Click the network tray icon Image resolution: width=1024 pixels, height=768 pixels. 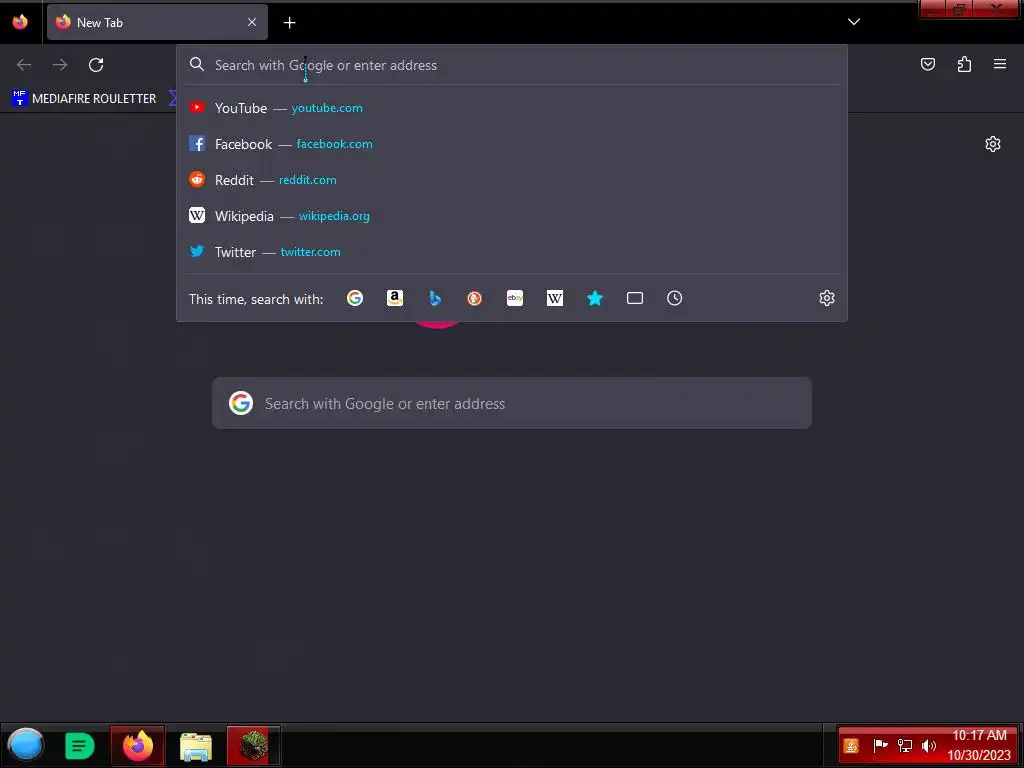click(904, 745)
